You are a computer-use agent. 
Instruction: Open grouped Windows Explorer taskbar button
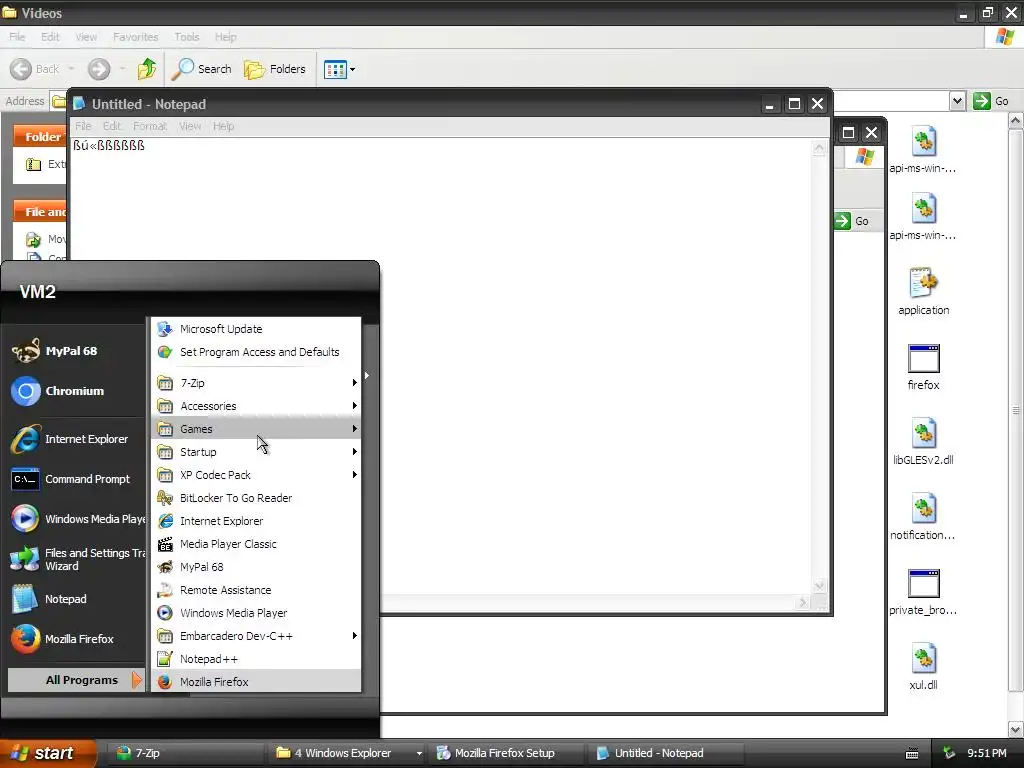[346, 753]
